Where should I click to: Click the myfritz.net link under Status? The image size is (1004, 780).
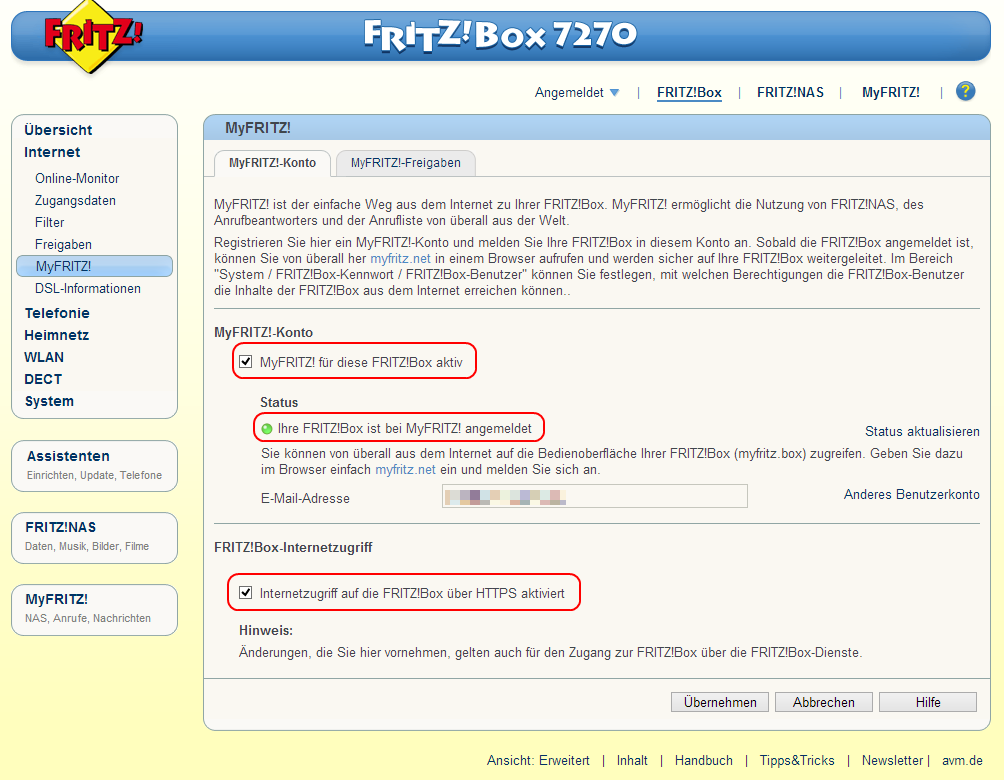(x=405, y=469)
